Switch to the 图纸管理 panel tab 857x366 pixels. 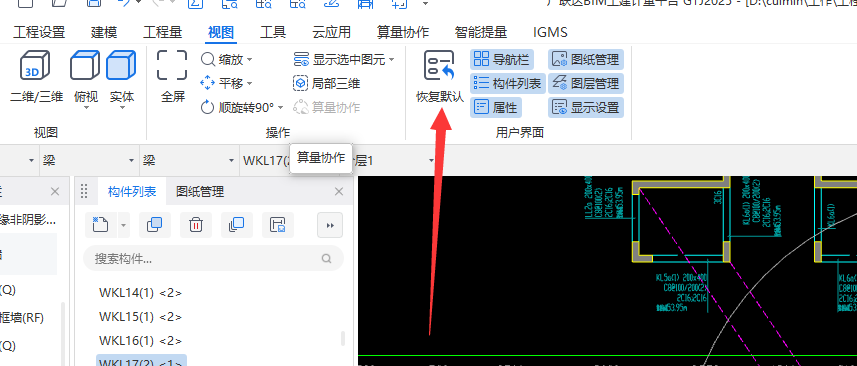[200, 191]
